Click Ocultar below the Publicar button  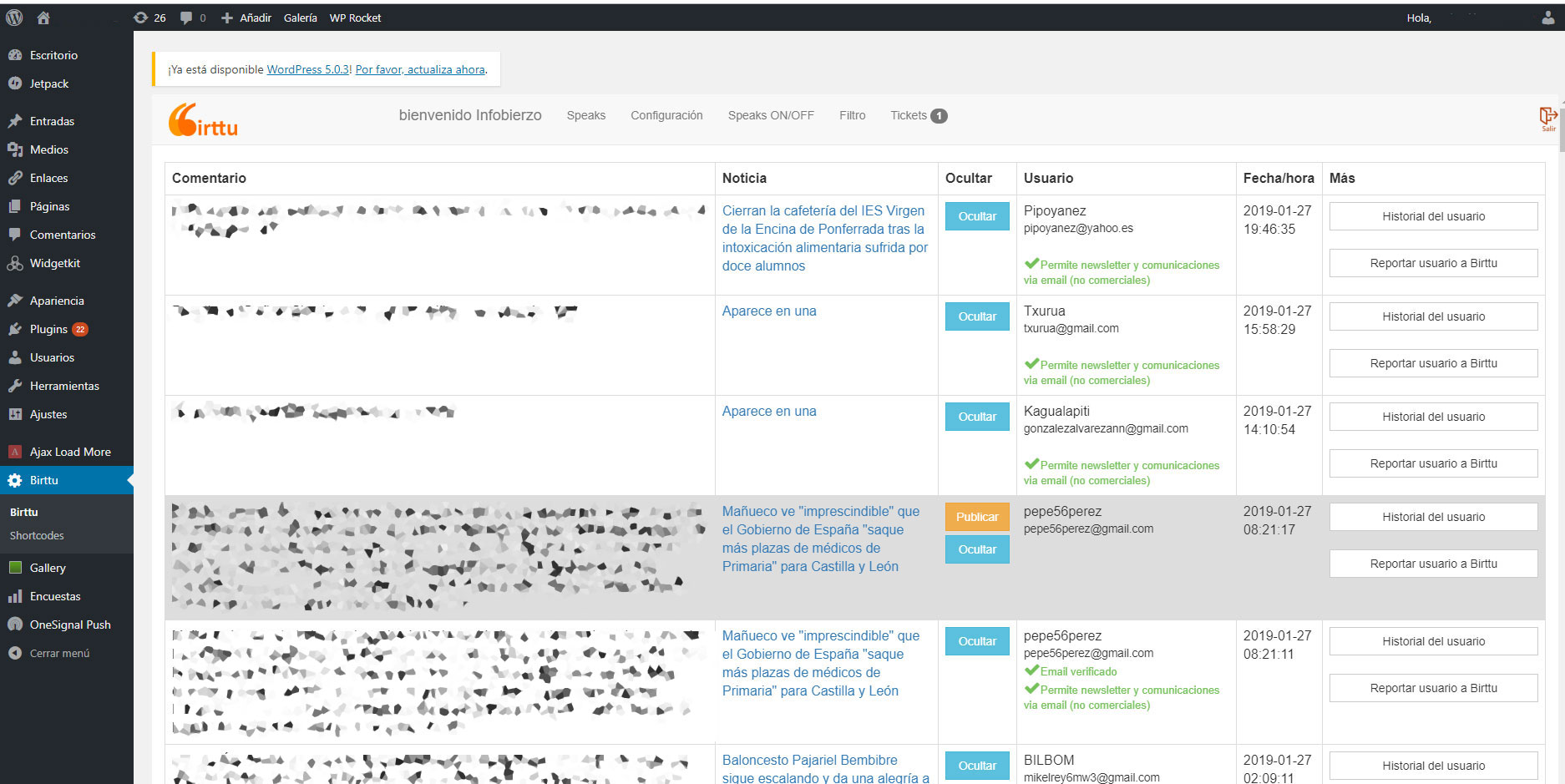click(x=977, y=549)
